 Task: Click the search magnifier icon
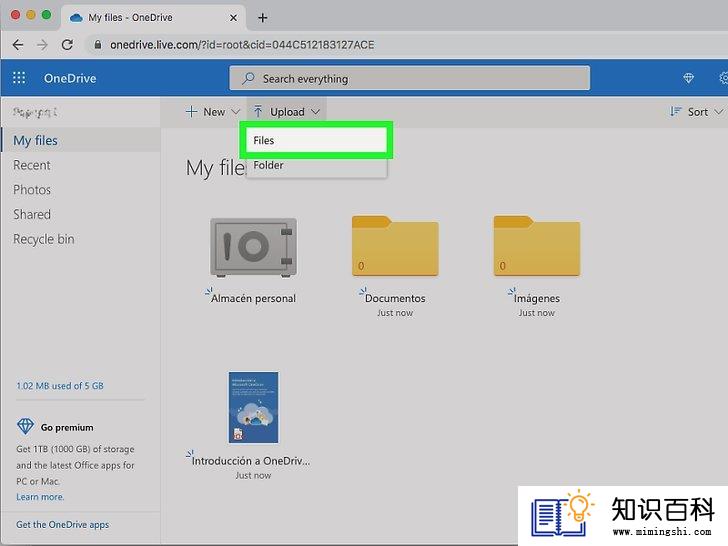tap(248, 78)
